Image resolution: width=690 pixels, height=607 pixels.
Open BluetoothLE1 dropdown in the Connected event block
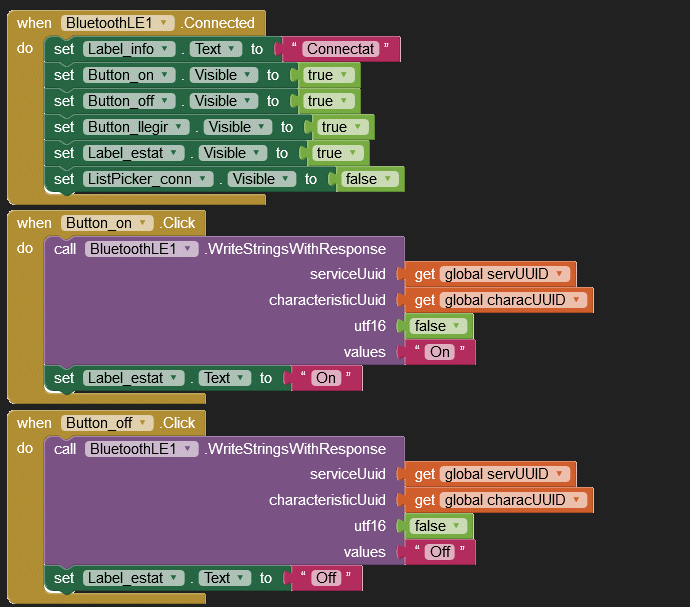click(118, 23)
